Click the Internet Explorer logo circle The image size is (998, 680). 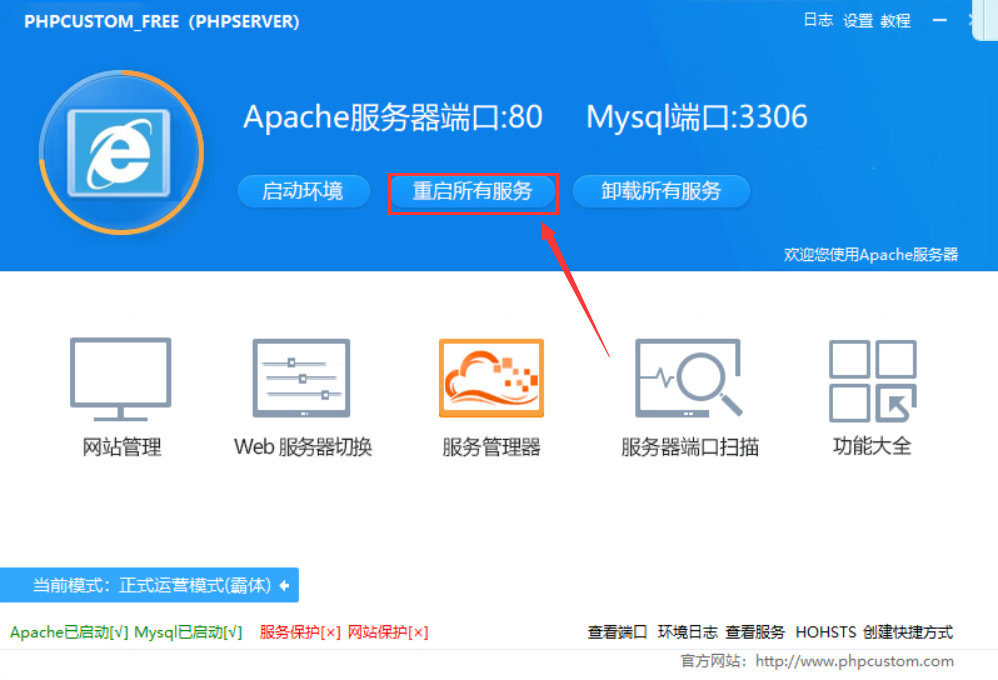click(x=122, y=152)
